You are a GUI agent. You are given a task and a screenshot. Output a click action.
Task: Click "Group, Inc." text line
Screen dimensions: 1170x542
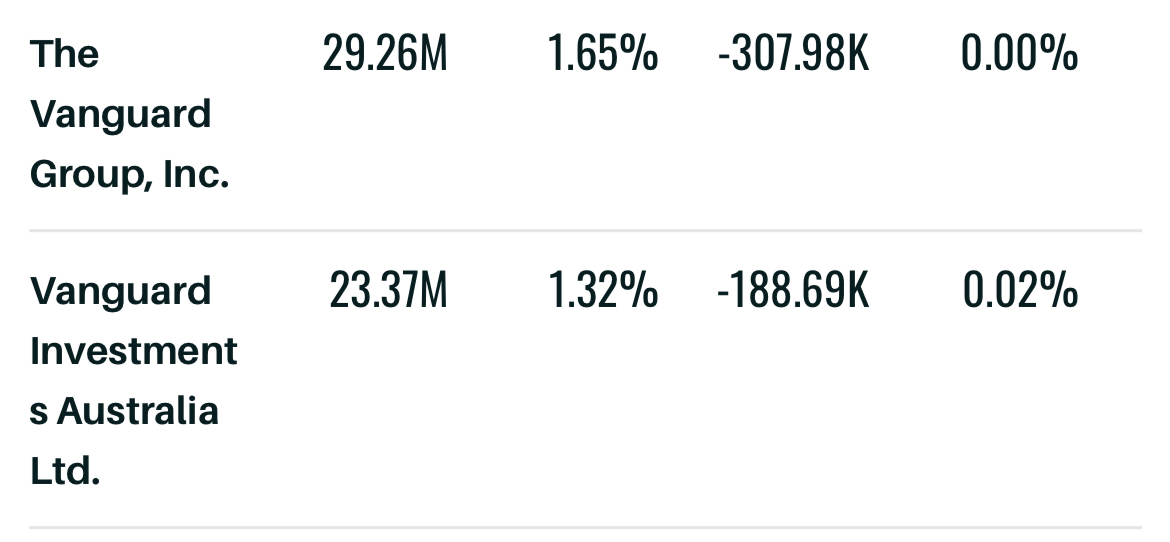click(129, 175)
